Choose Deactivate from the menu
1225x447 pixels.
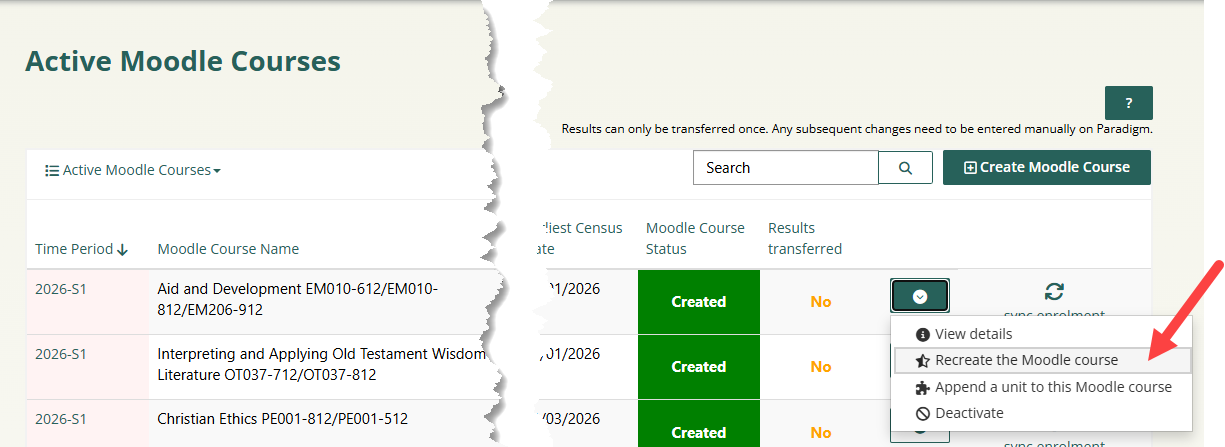pyautogui.click(x=1041, y=413)
